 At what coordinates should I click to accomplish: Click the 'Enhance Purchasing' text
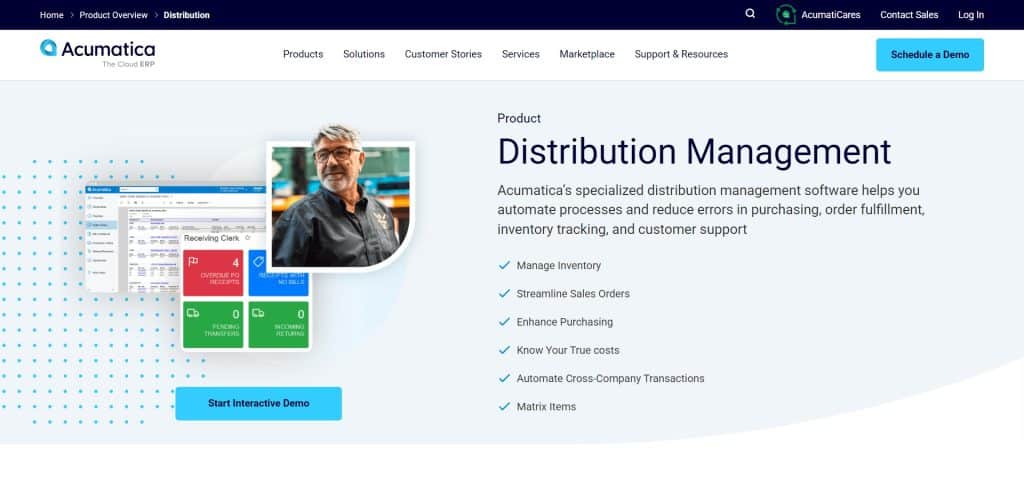564,322
